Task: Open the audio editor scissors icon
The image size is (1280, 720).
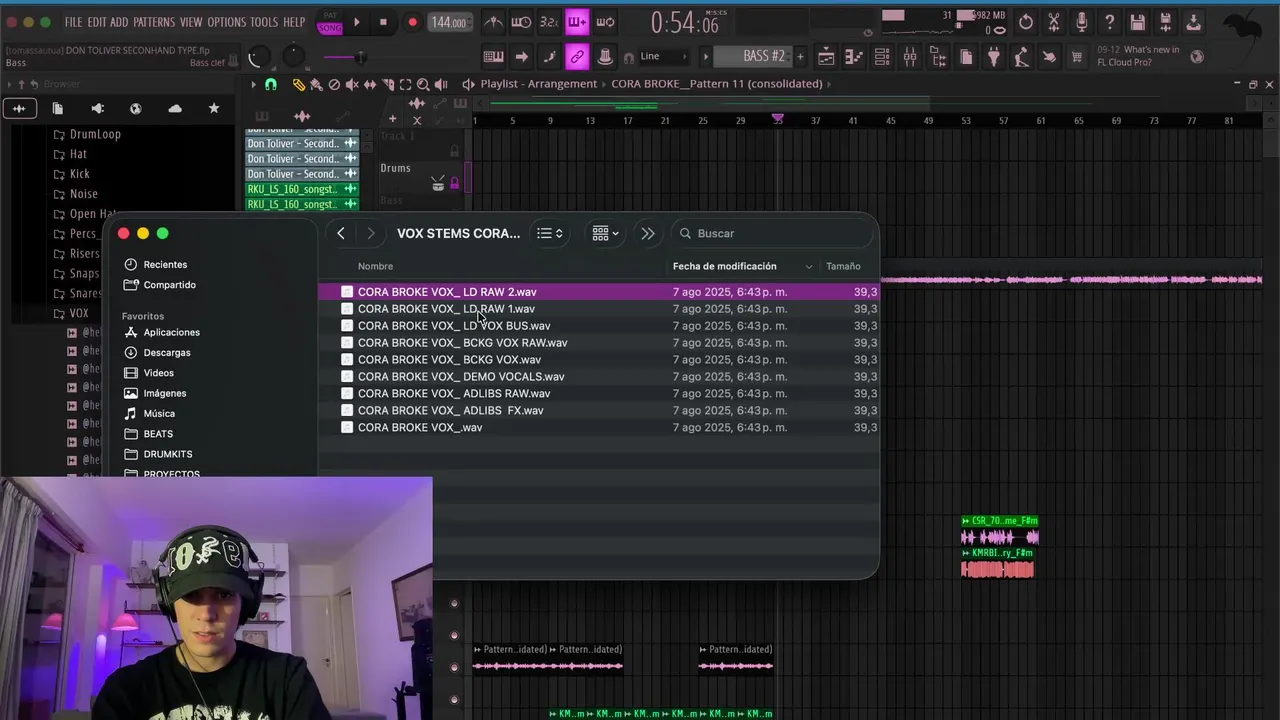Action: [1054, 22]
